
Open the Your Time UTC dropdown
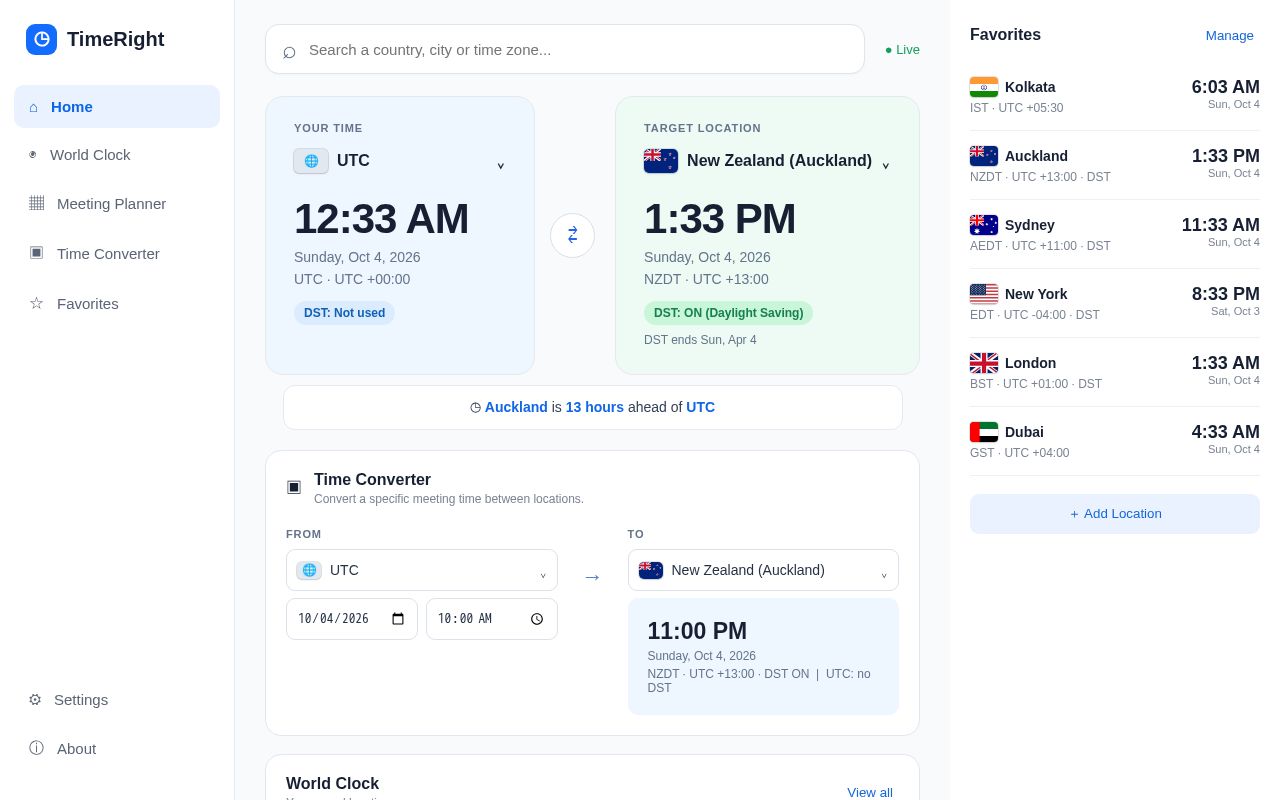click(x=399, y=161)
